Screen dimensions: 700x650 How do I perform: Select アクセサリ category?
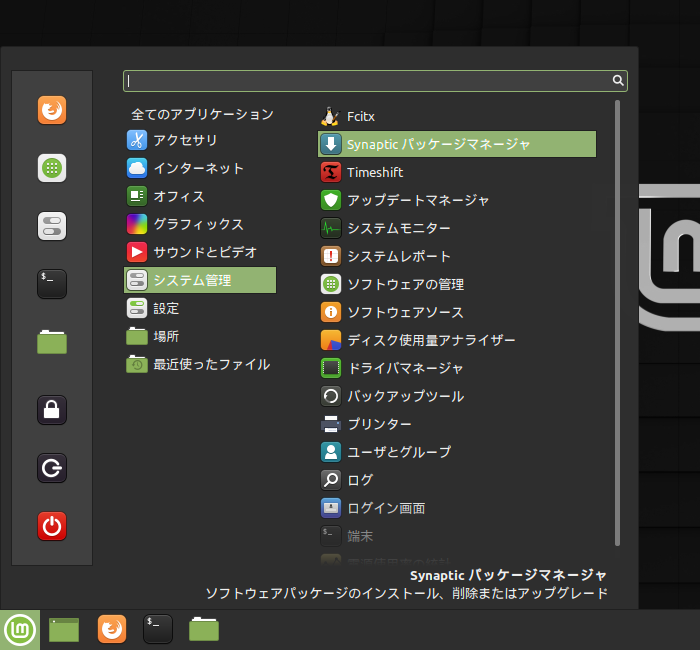(200, 140)
